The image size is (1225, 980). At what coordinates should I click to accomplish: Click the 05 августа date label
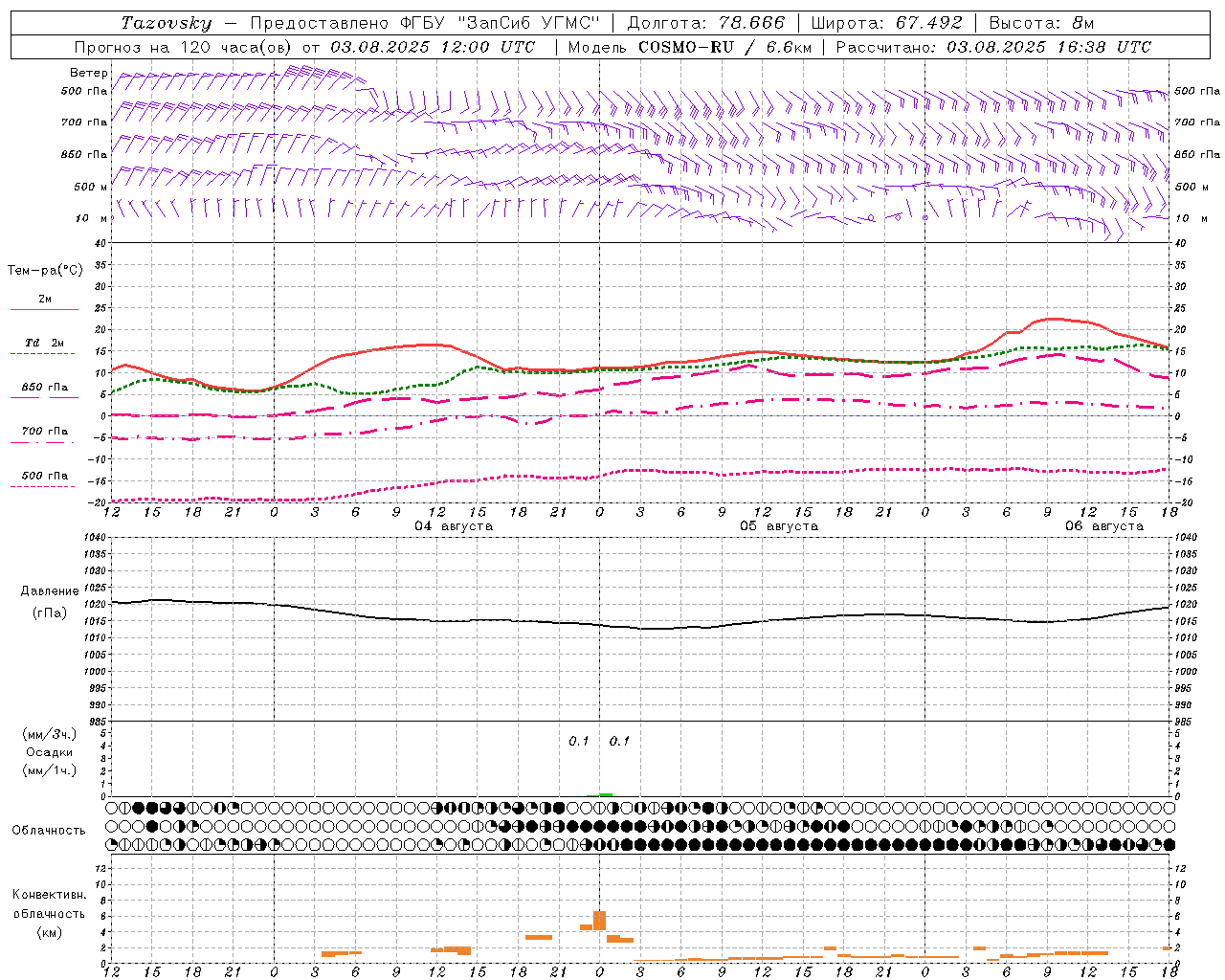[779, 526]
